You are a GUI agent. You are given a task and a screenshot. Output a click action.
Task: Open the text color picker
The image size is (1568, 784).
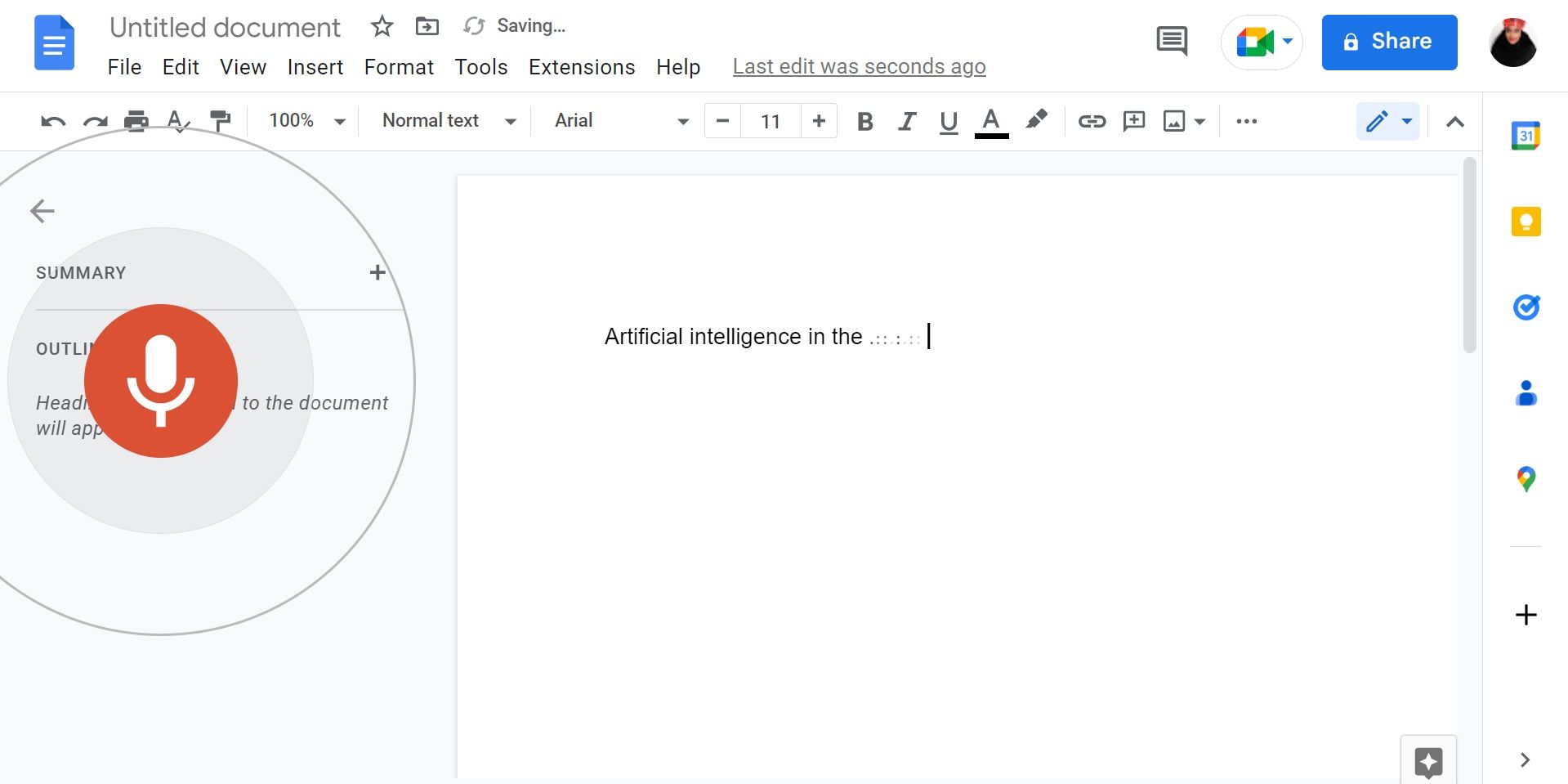pos(990,121)
